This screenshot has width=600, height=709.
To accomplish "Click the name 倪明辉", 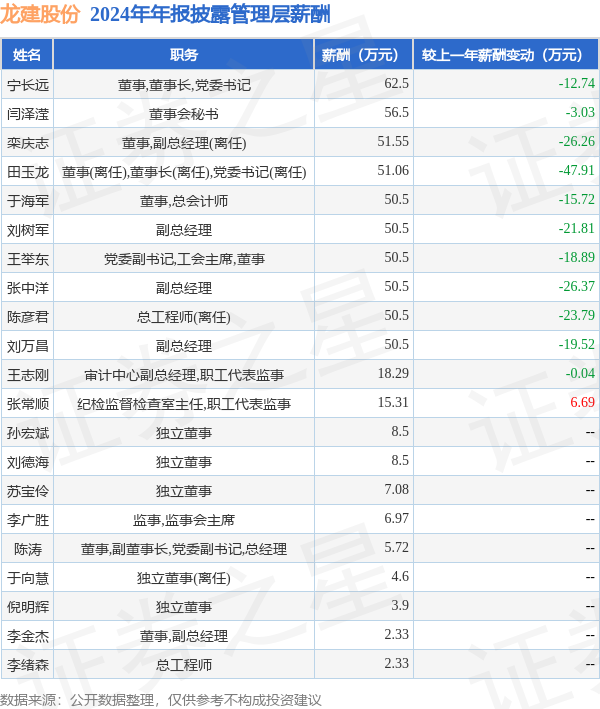I will pyautogui.click(x=28, y=607).
